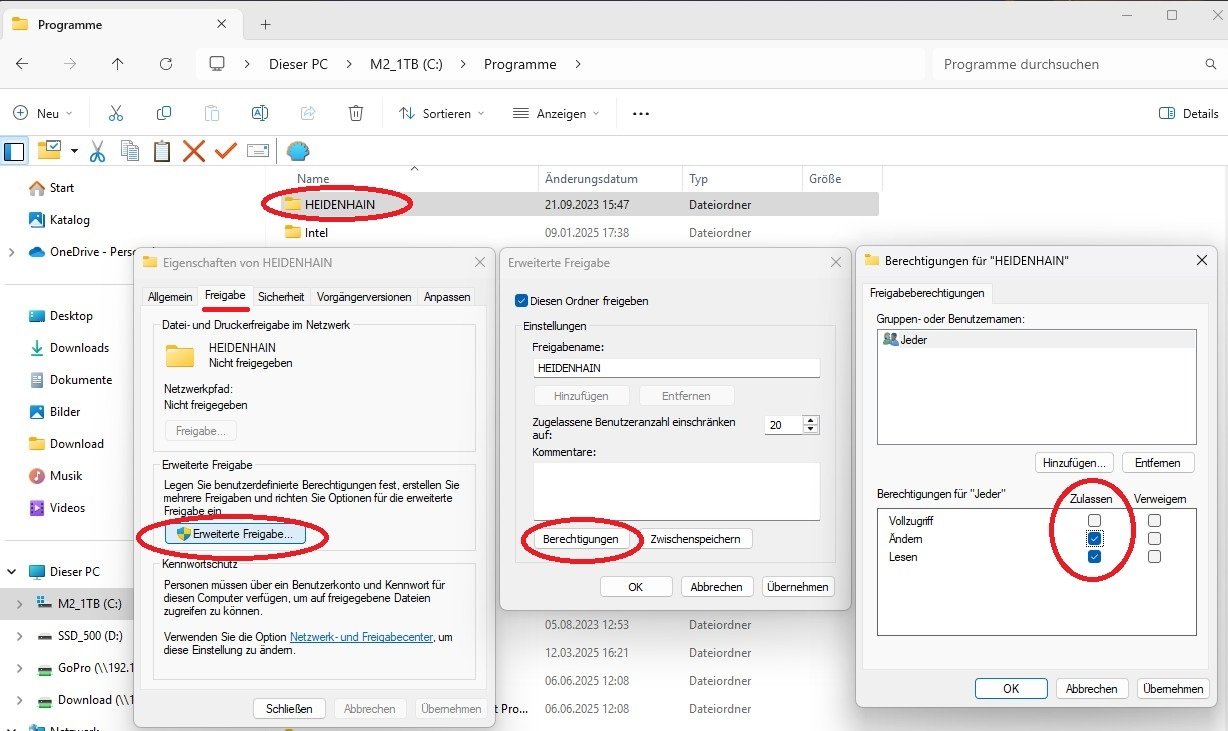Click the Cut scissors icon in command bar
Image resolution: width=1228 pixels, height=731 pixels.
coord(116,113)
